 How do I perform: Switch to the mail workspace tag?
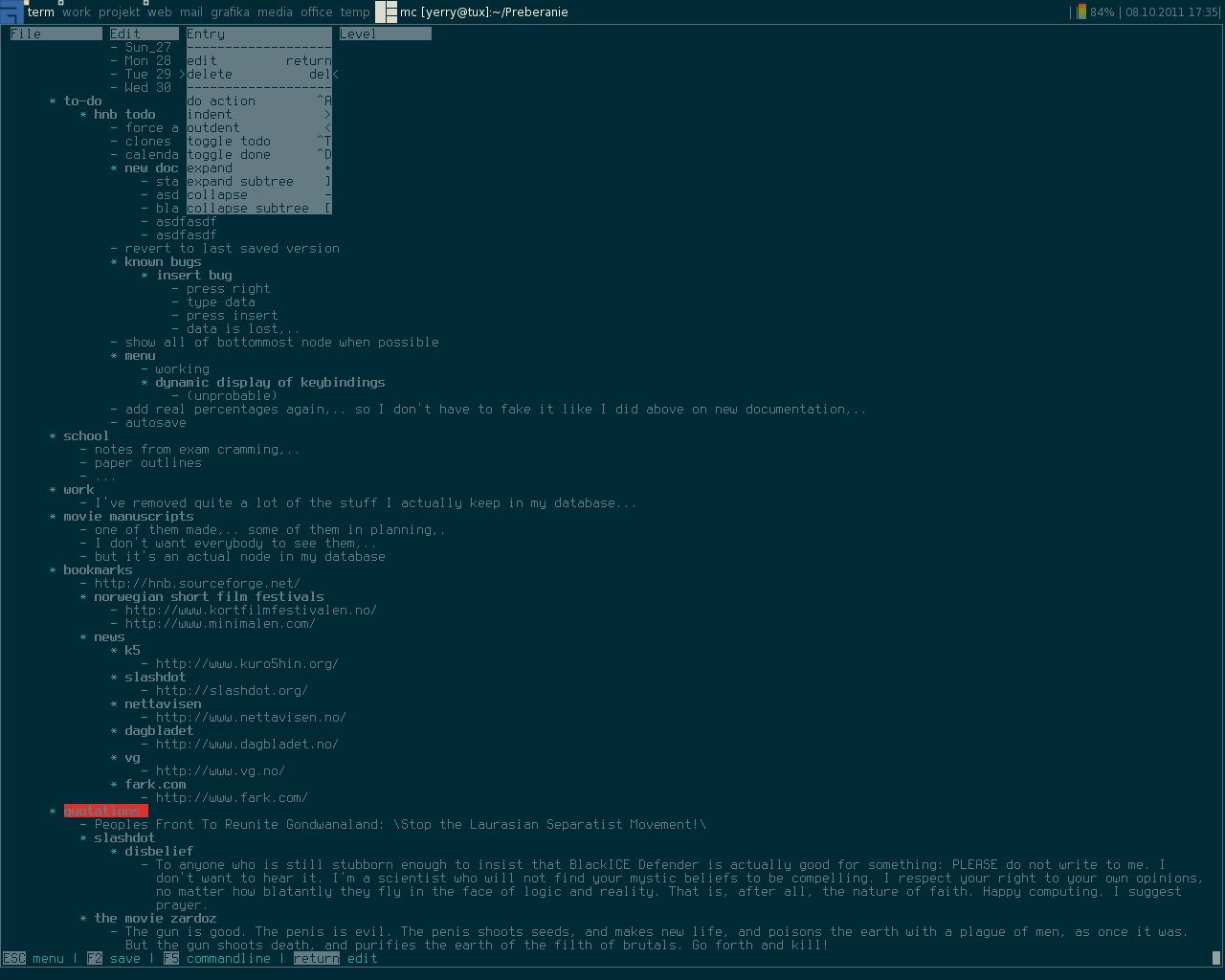coord(191,12)
